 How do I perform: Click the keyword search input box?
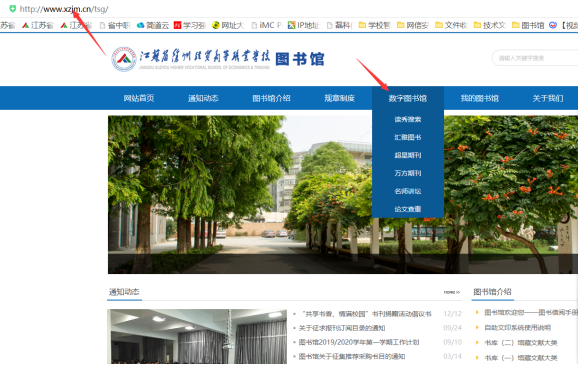[535, 58]
